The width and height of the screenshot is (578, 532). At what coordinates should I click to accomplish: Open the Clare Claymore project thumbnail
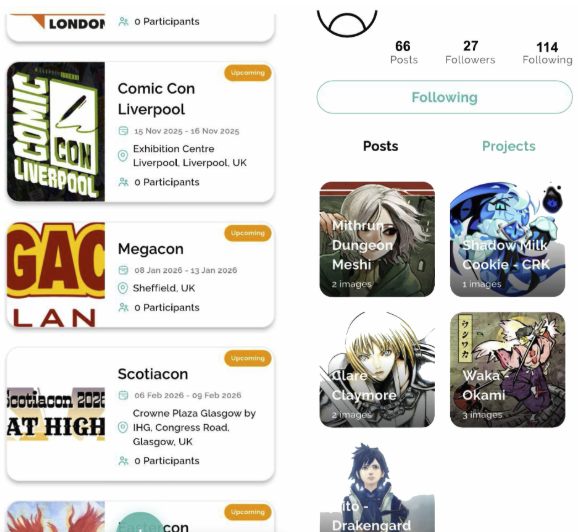(x=377, y=370)
